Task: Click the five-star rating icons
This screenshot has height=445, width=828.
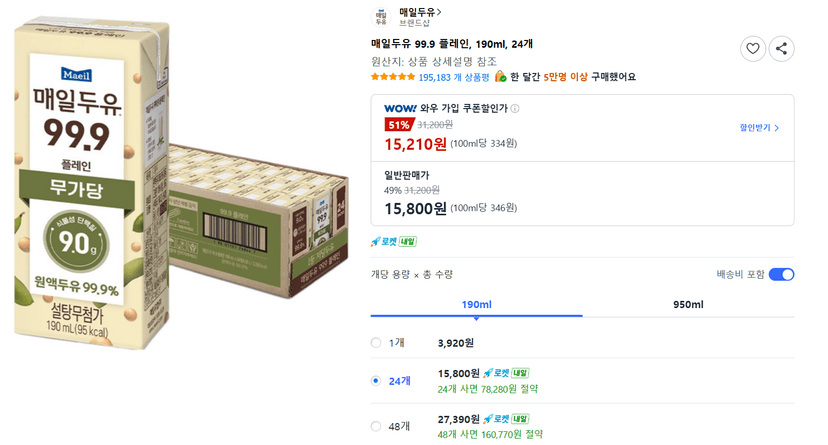Action: pos(393,77)
